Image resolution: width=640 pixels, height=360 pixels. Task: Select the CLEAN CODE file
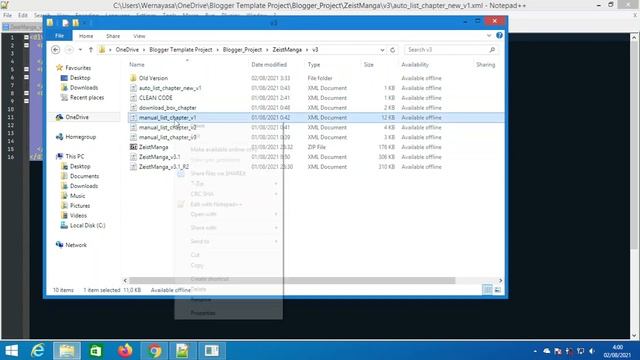click(x=156, y=98)
